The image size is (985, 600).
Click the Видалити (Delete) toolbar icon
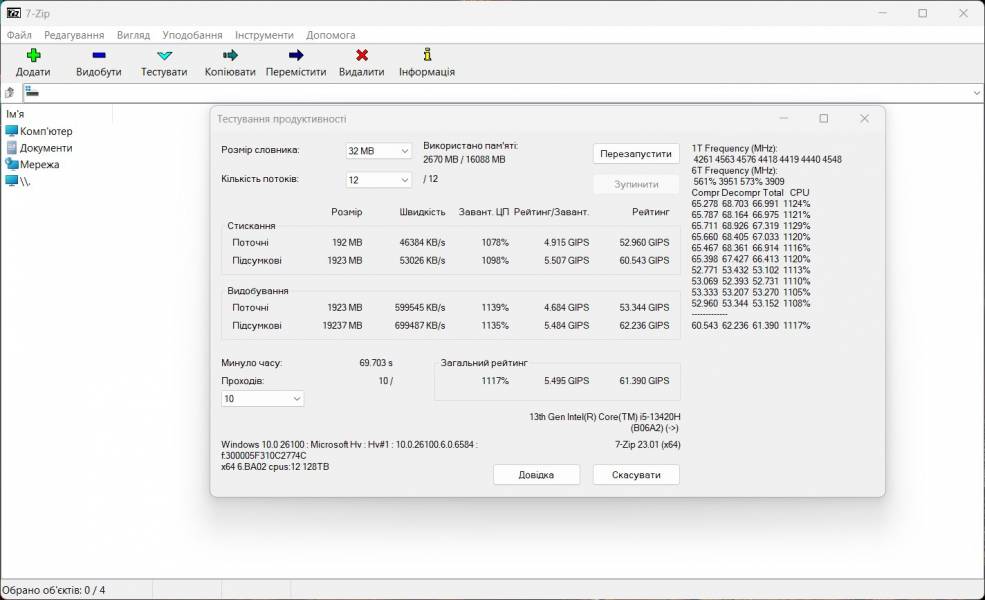click(362, 60)
